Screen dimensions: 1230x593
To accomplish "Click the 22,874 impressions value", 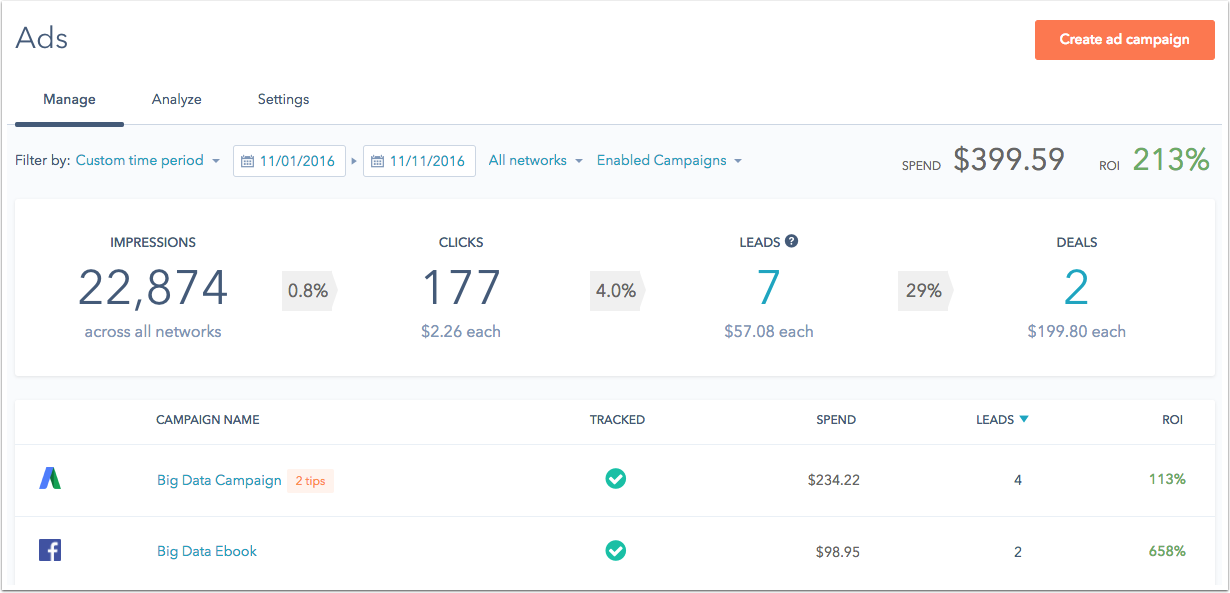I will click(153, 289).
